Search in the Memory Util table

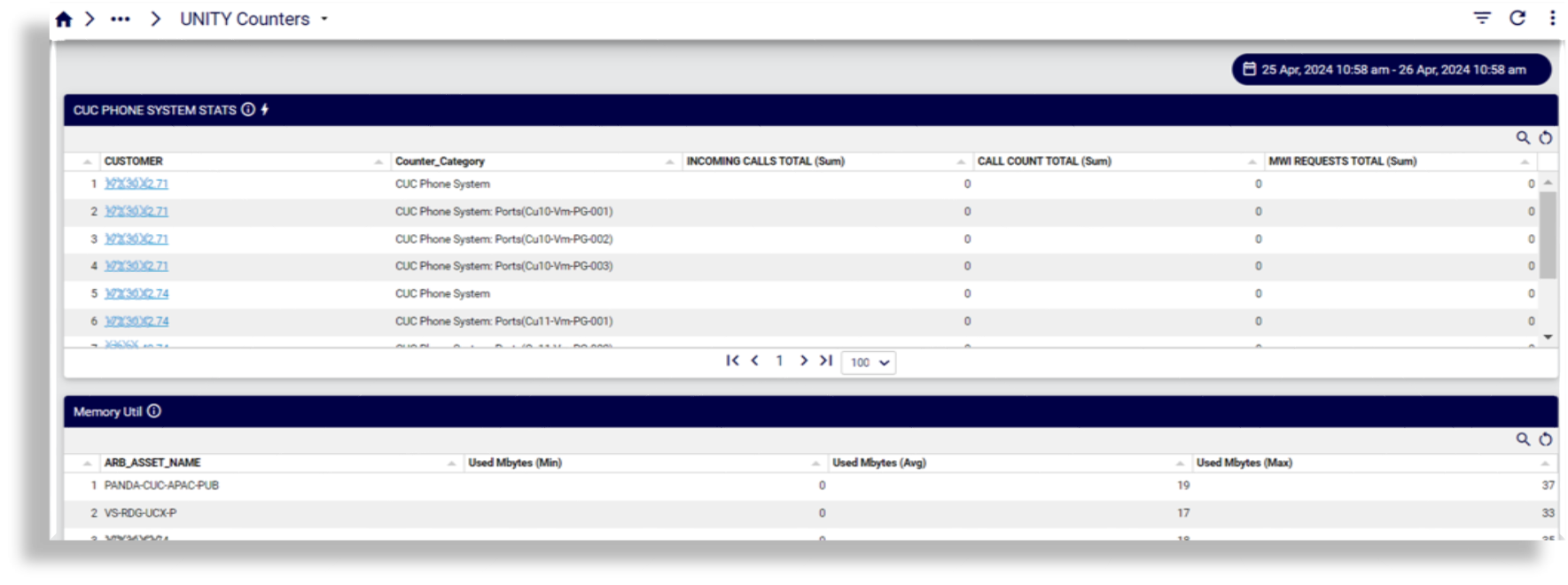(1523, 439)
